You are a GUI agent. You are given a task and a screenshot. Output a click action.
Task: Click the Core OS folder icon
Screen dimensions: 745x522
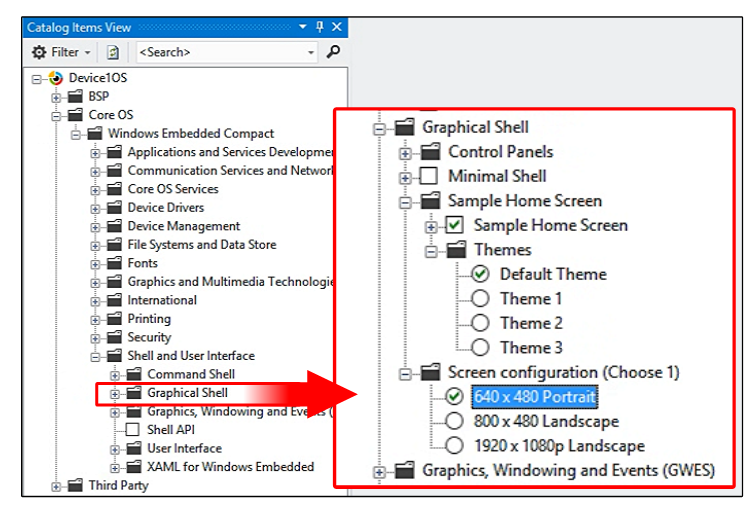pyautogui.click(x=75, y=115)
